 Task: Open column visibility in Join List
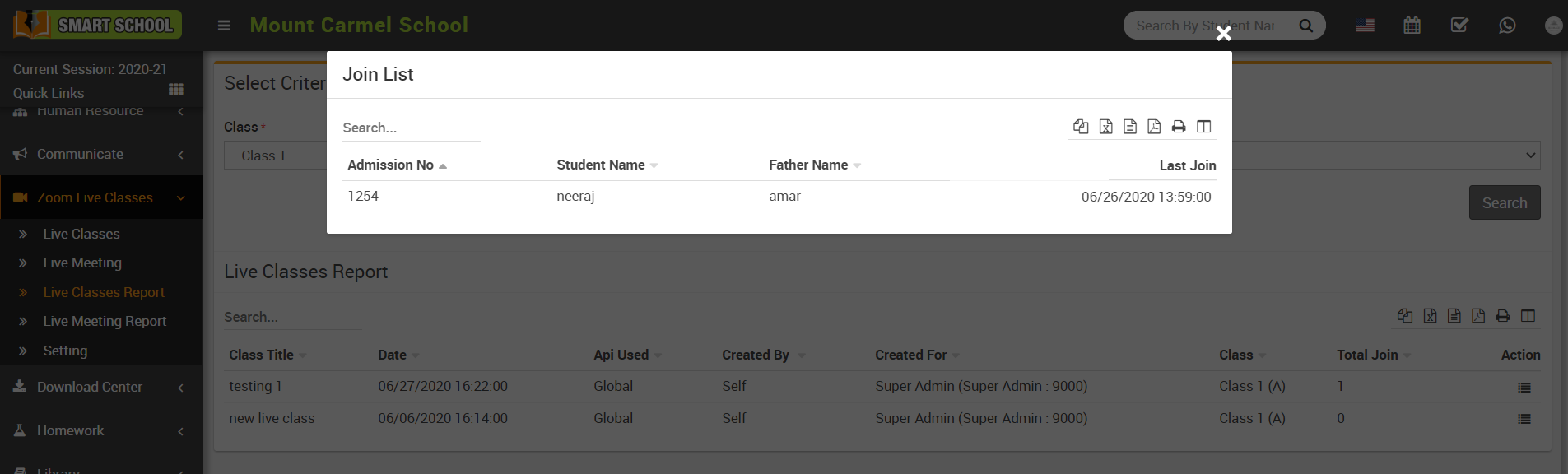(1203, 127)
